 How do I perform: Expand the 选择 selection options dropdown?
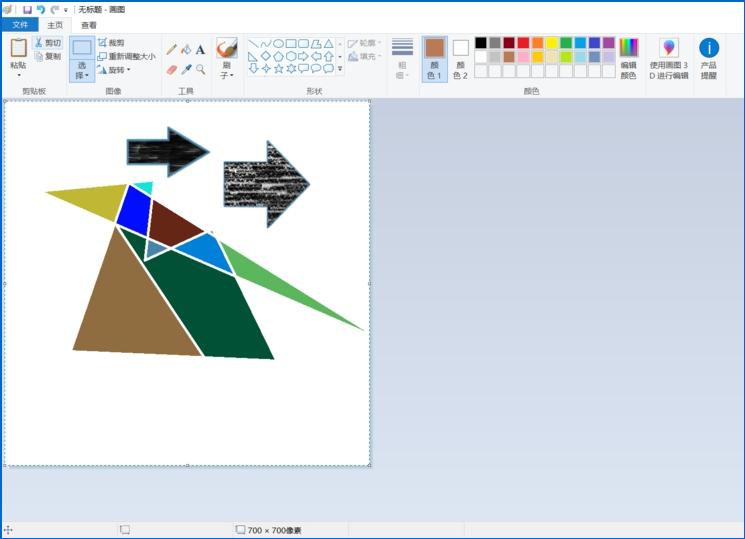(82, 70)
